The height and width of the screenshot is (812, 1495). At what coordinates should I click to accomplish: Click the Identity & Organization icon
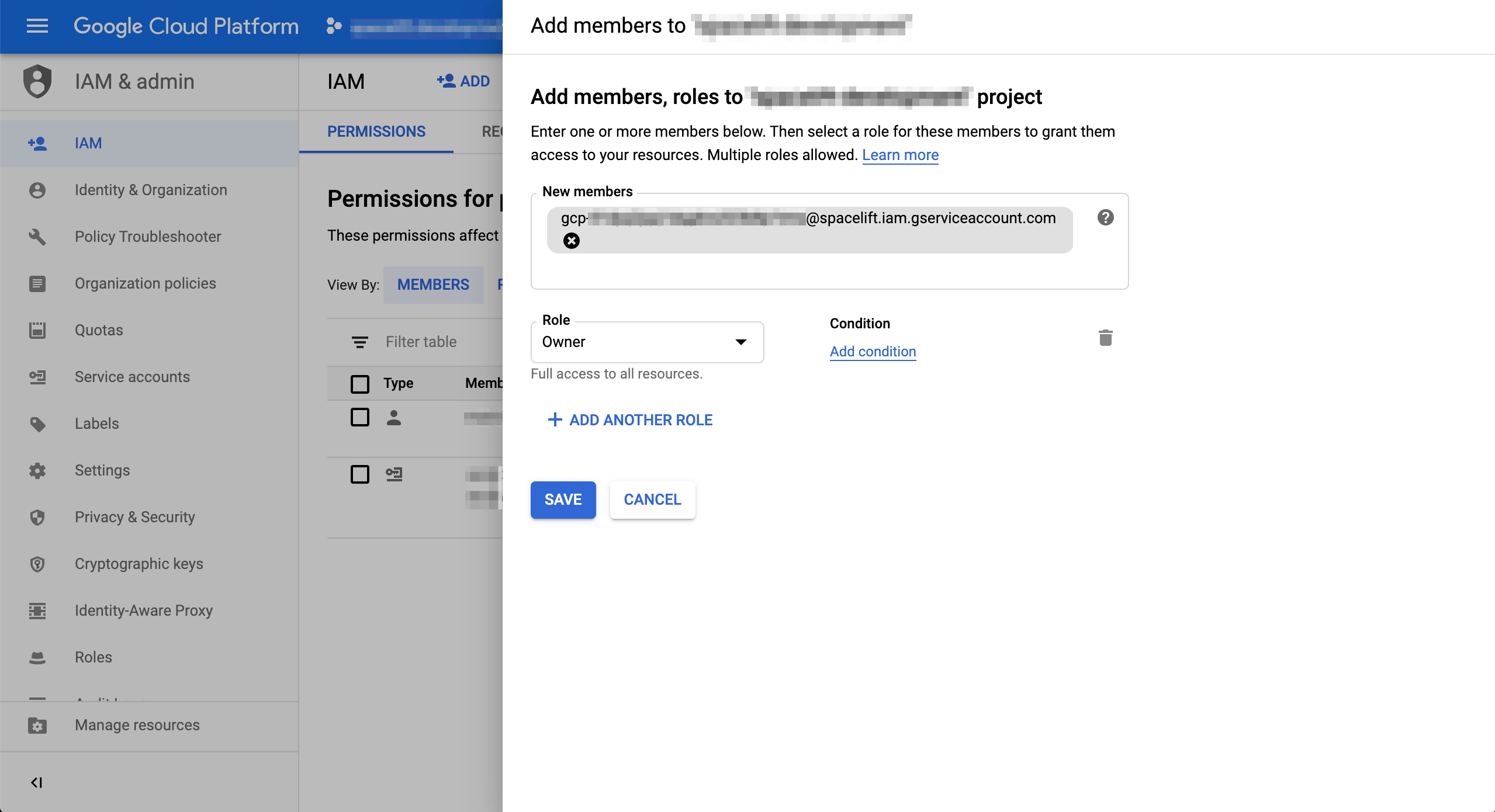click(37, 190)
